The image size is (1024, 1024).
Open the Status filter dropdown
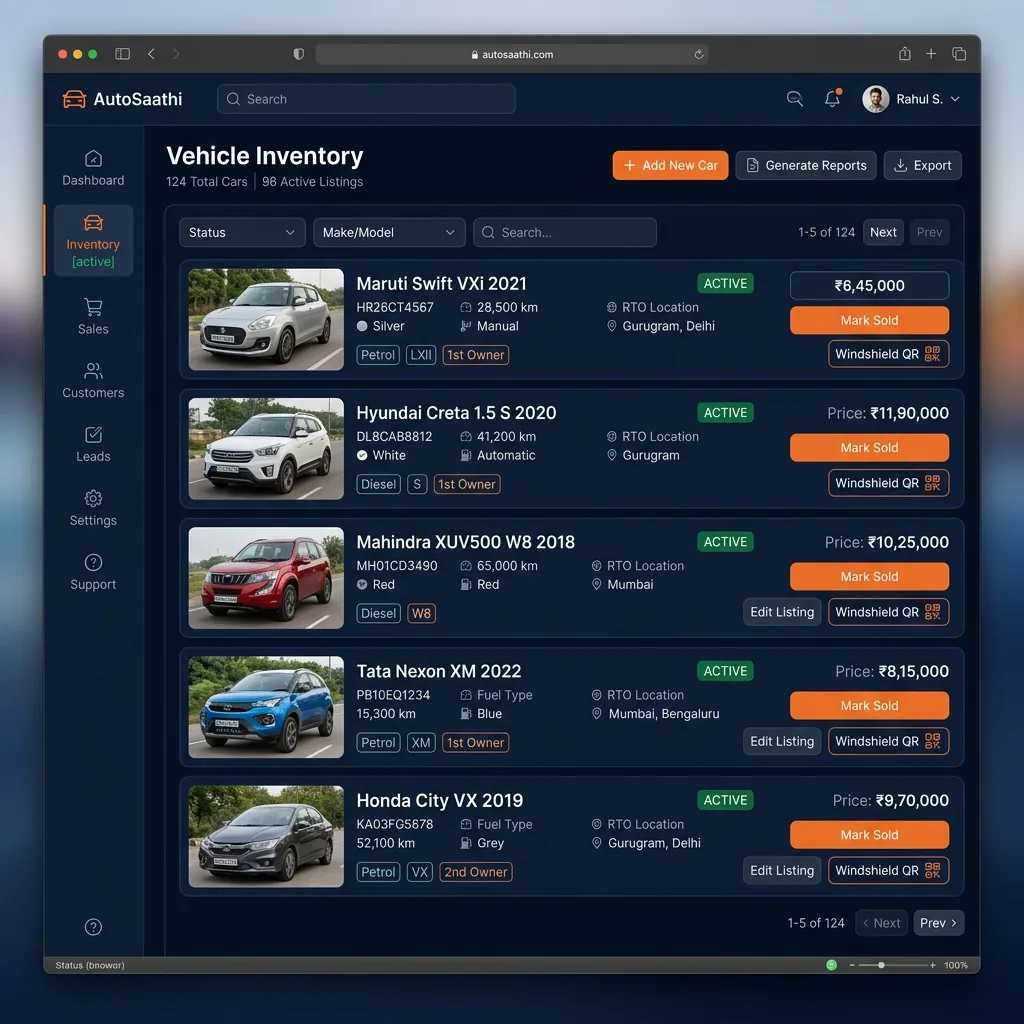pyautogui.click(x=242, y=232)
